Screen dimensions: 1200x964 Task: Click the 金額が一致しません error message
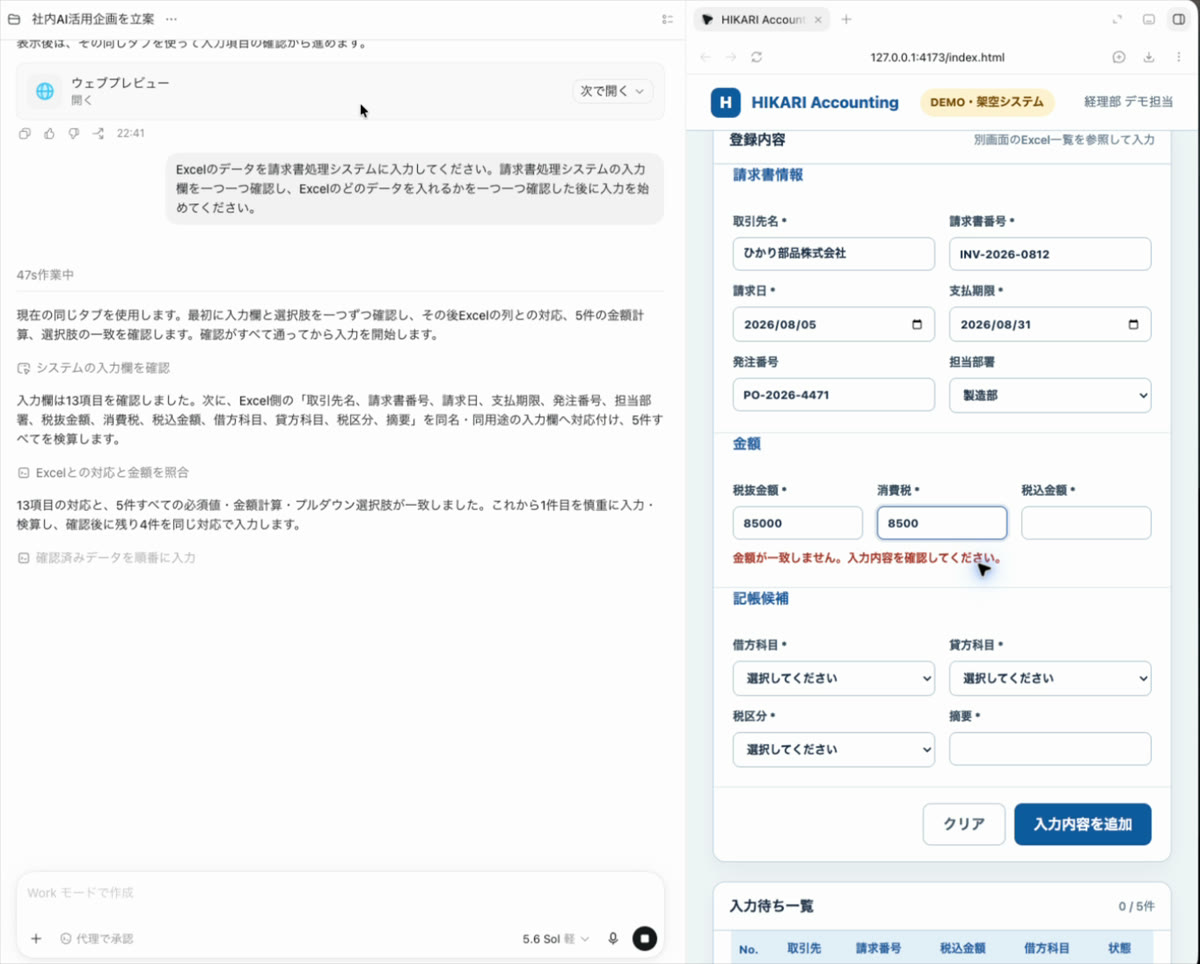(867, 559)
